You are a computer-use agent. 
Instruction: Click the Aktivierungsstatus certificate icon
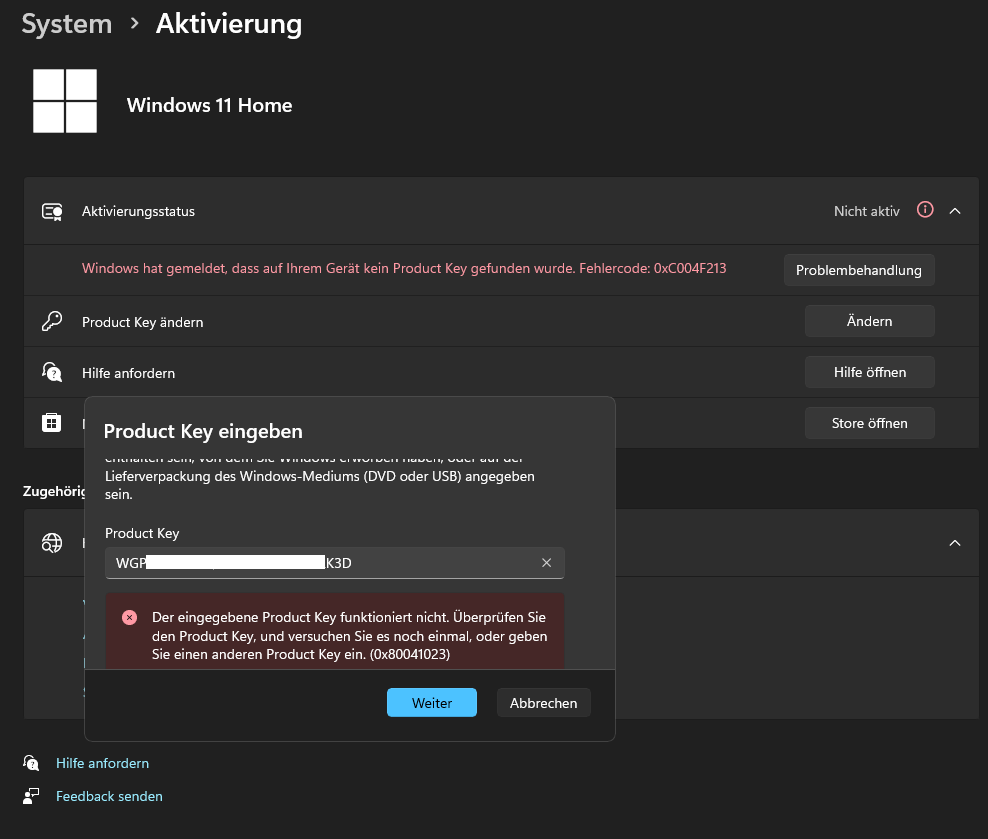[52, 212]
